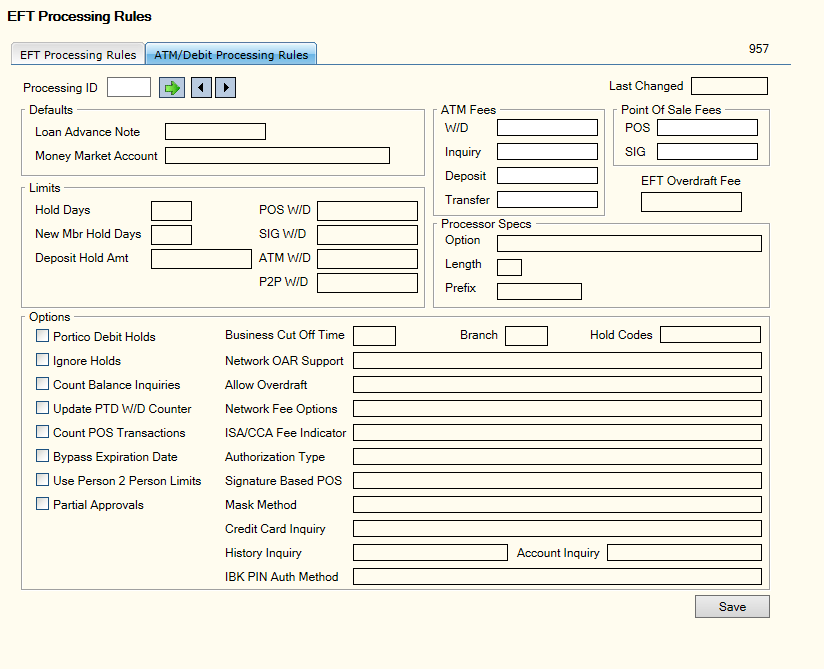Open the Network Fee Options field

click(x=558, y=408)
